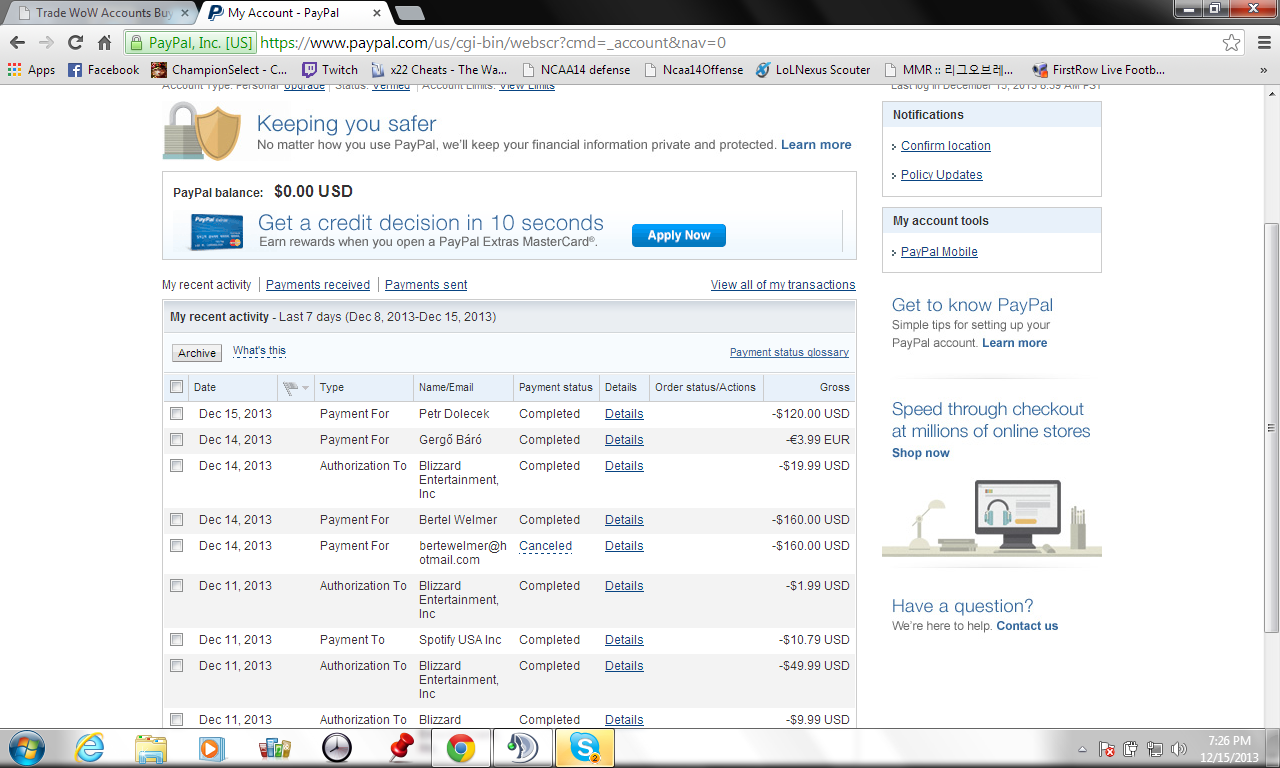Click What's this next to Archive
The height and width of the screenshot is (768, 1280).
pyautogui.click(x=259, y=351)
